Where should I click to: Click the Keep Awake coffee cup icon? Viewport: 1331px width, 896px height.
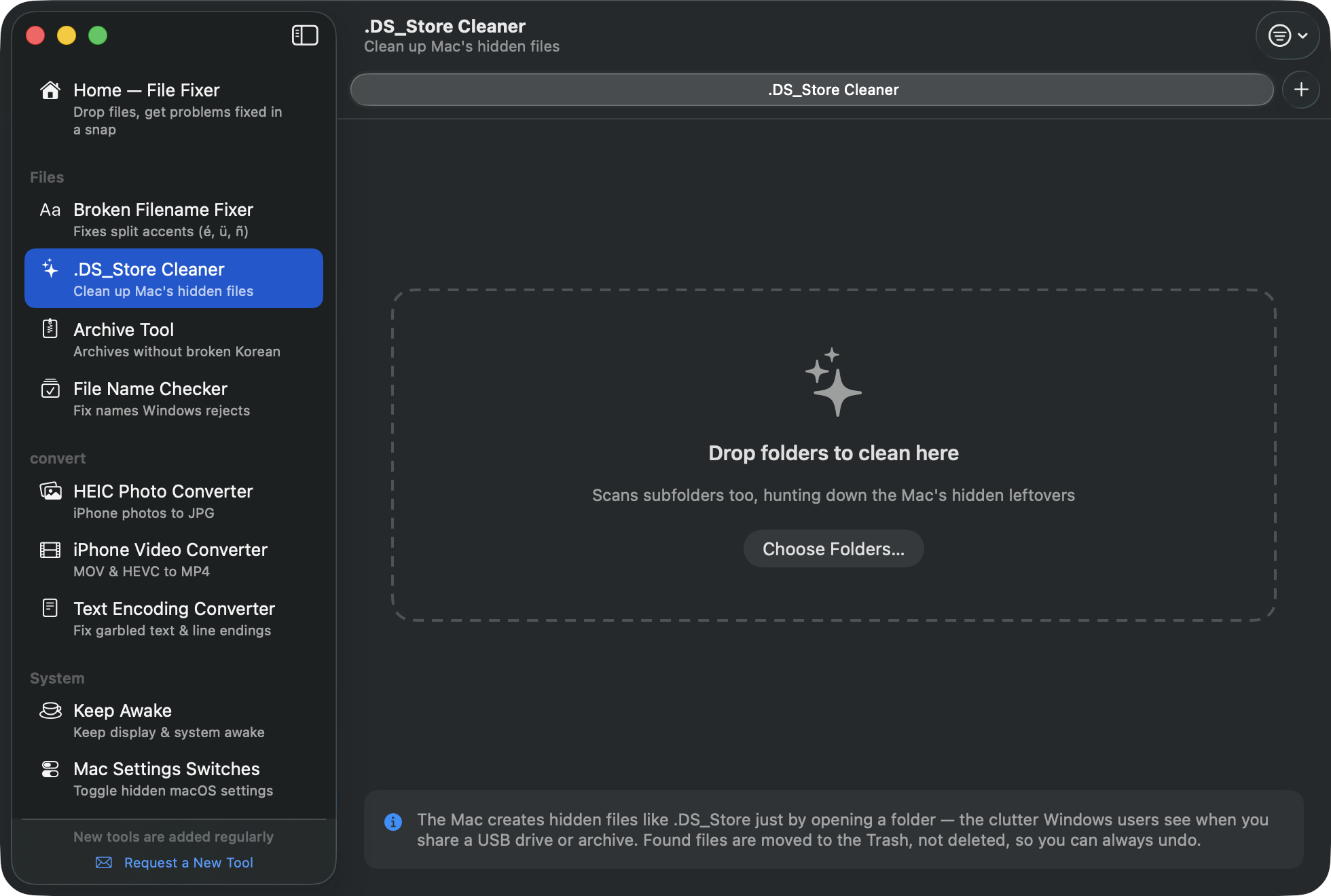pyautogui.click(x=50, y=710)
